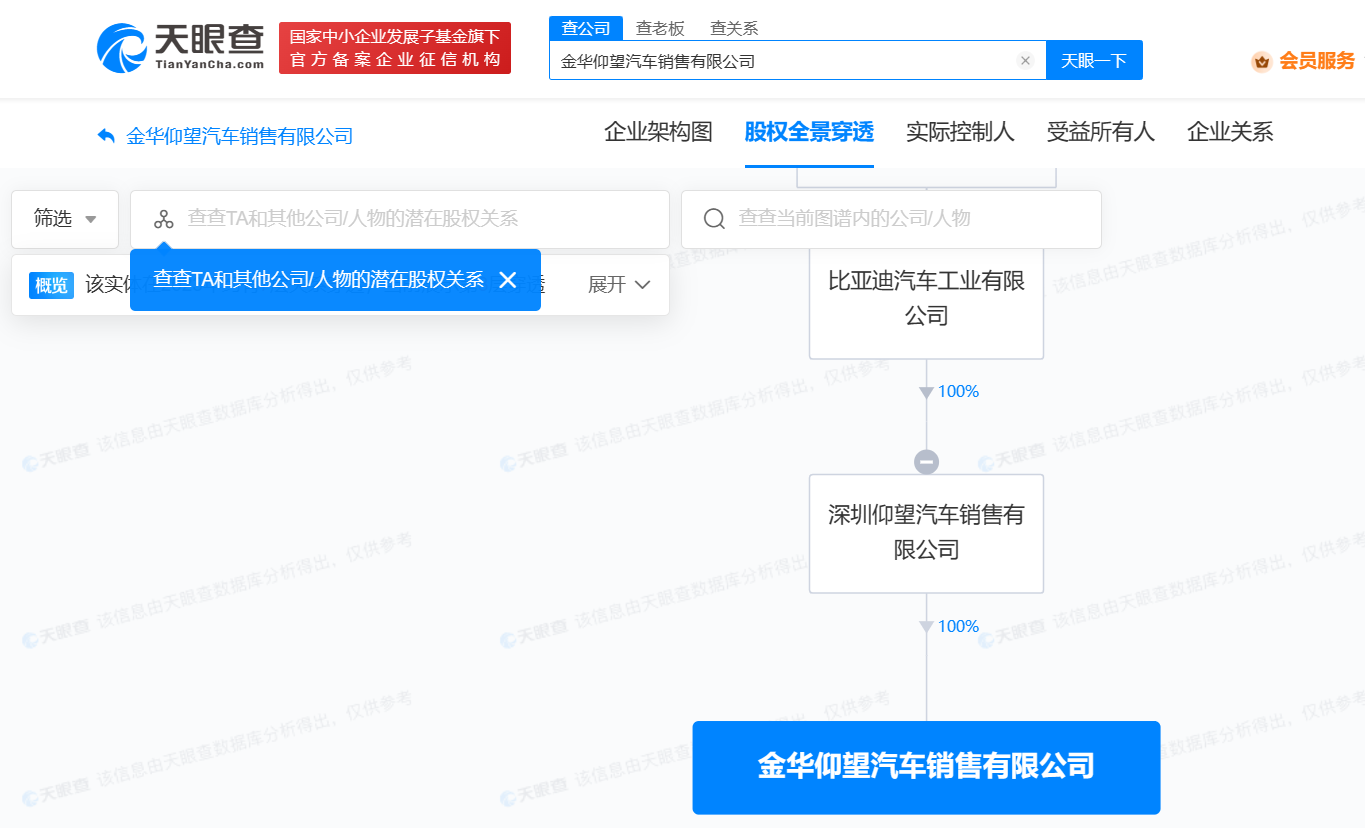
Task: Switch to the 查老板 tab
Action: (660, 28)
